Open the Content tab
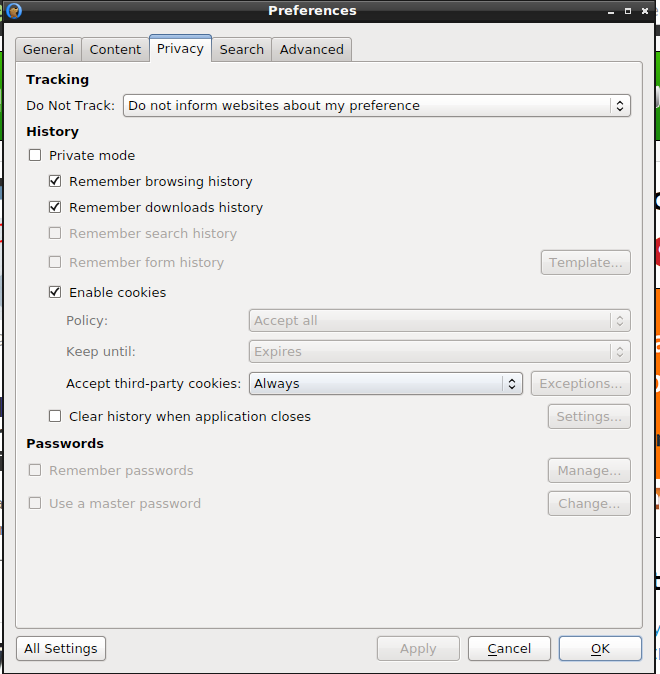 point(115,49)
